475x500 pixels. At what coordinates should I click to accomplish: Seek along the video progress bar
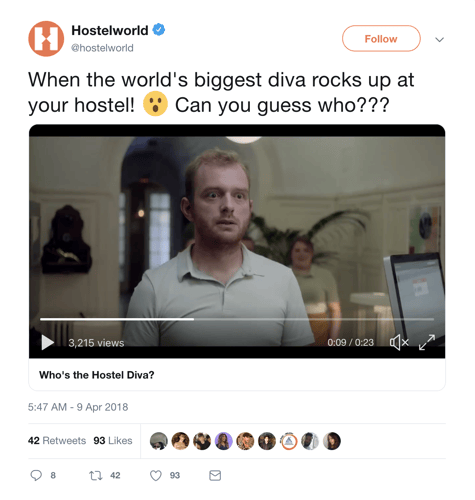pos(237,319)
